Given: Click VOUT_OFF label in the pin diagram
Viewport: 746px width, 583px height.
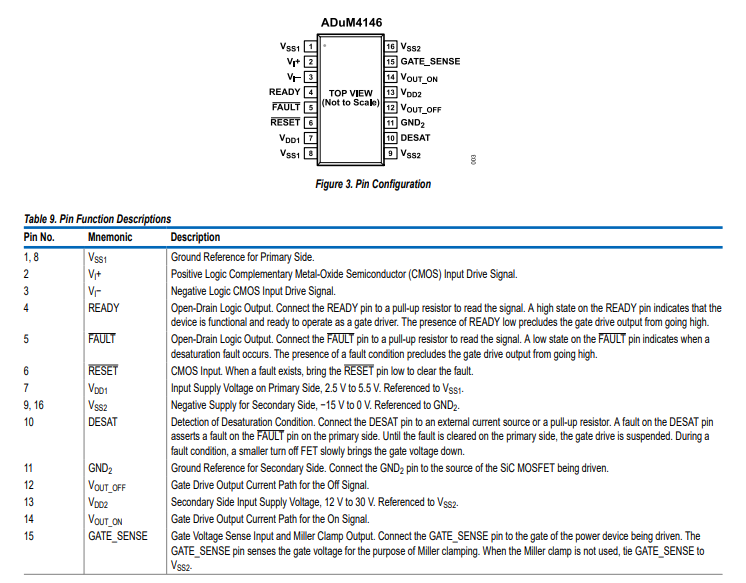Looking at the screenshot, I should click(x=421, y=109).
